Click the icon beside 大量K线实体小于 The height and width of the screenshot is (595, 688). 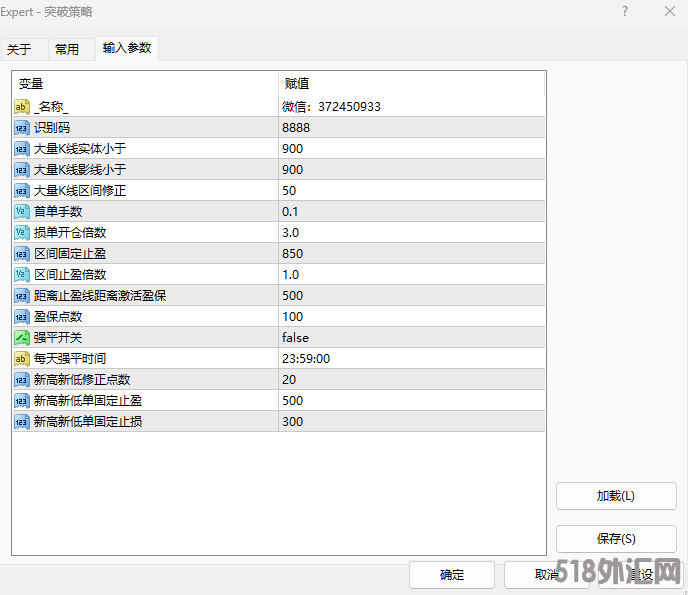[22, 149]
